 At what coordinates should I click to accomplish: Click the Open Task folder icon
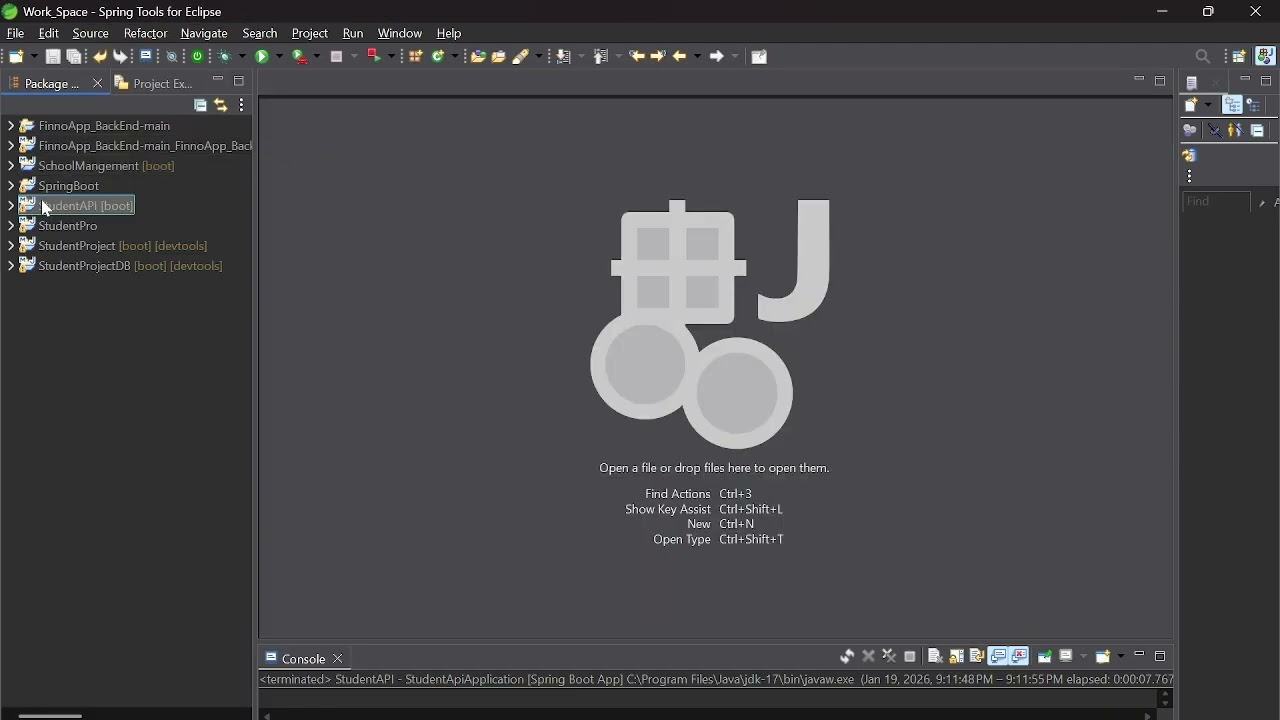coord(498,57)
